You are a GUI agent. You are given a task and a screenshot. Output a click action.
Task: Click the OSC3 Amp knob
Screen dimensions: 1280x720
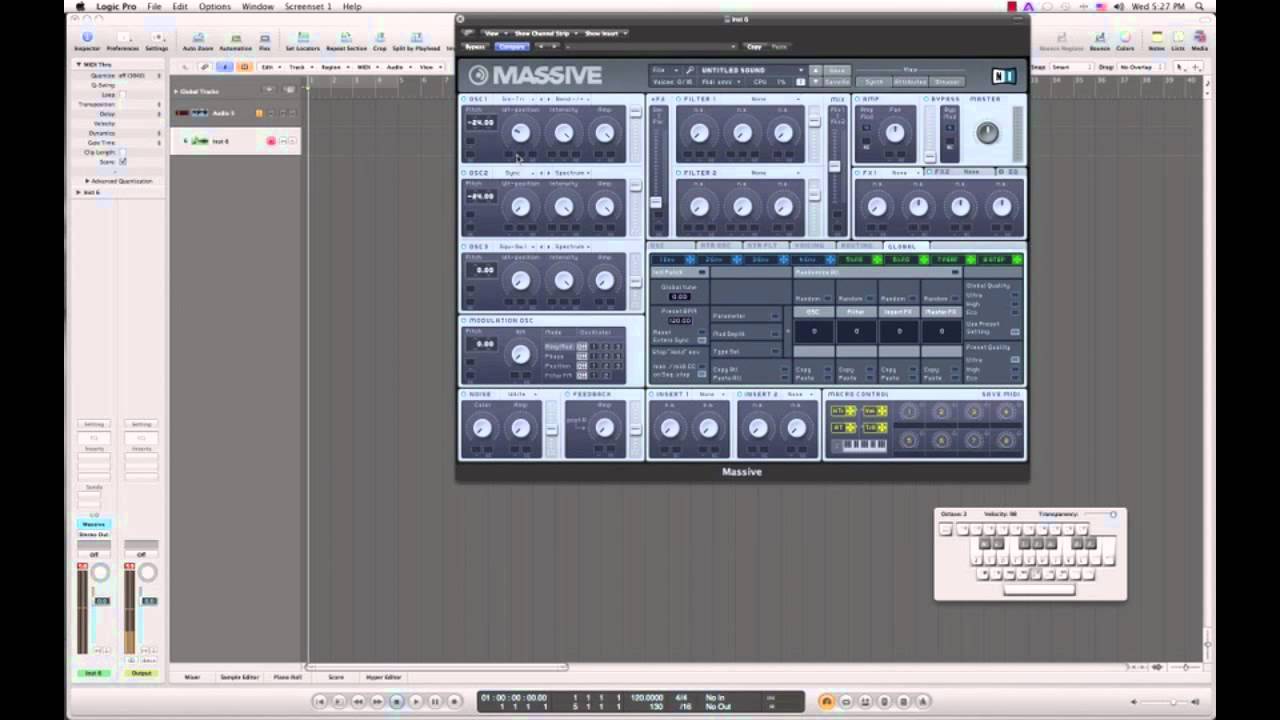(x=604, y=281)
